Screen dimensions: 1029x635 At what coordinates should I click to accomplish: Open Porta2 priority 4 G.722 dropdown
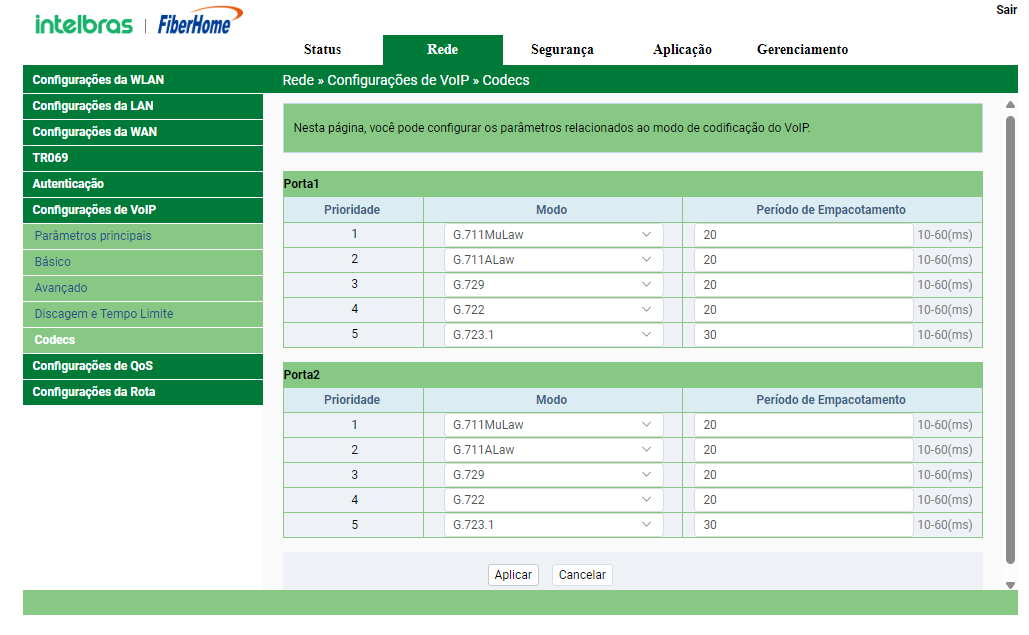(553, 500)
